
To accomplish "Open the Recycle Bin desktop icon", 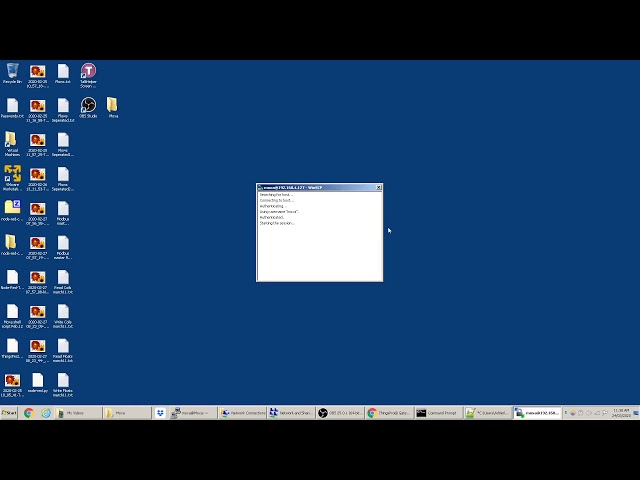I will click(12, 73).
